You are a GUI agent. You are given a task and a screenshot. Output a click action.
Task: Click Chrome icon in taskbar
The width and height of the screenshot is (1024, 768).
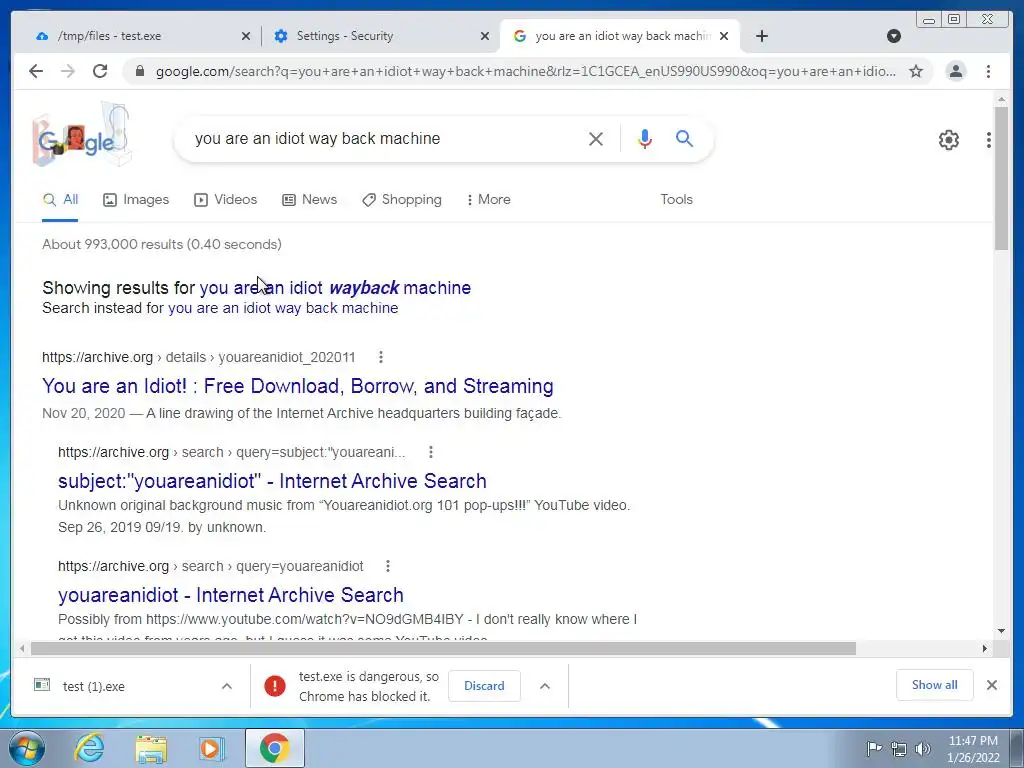pyautogui.click(x=274, y=748)
